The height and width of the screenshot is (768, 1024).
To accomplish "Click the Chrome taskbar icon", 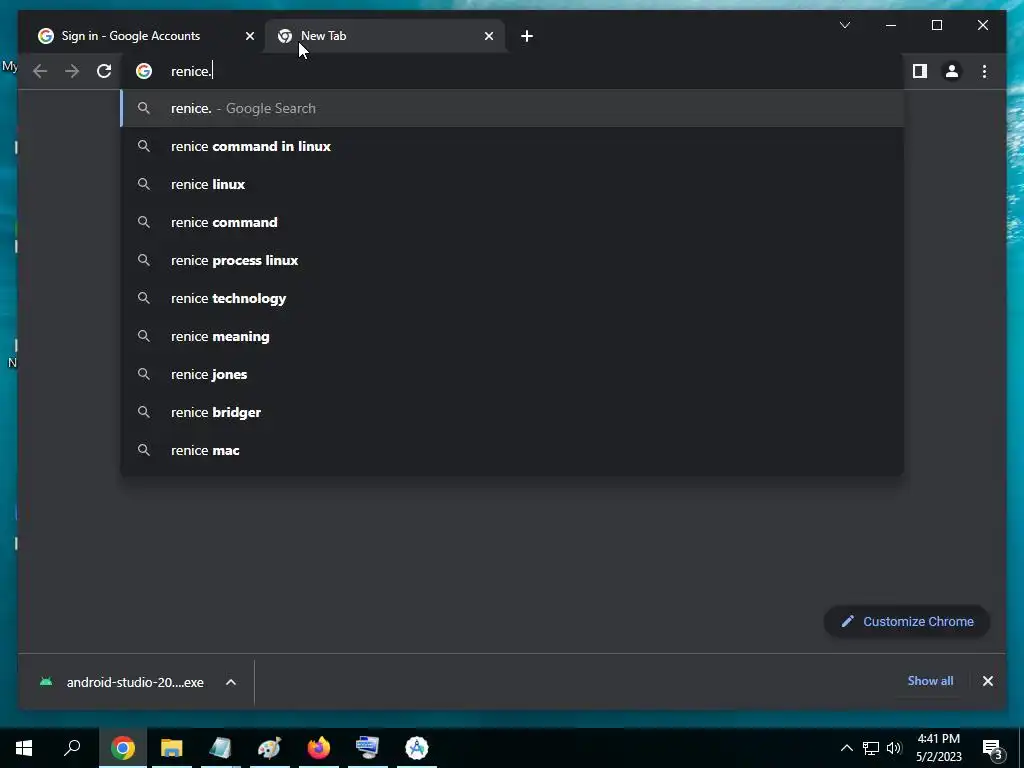I will click(x=123, y=748).
